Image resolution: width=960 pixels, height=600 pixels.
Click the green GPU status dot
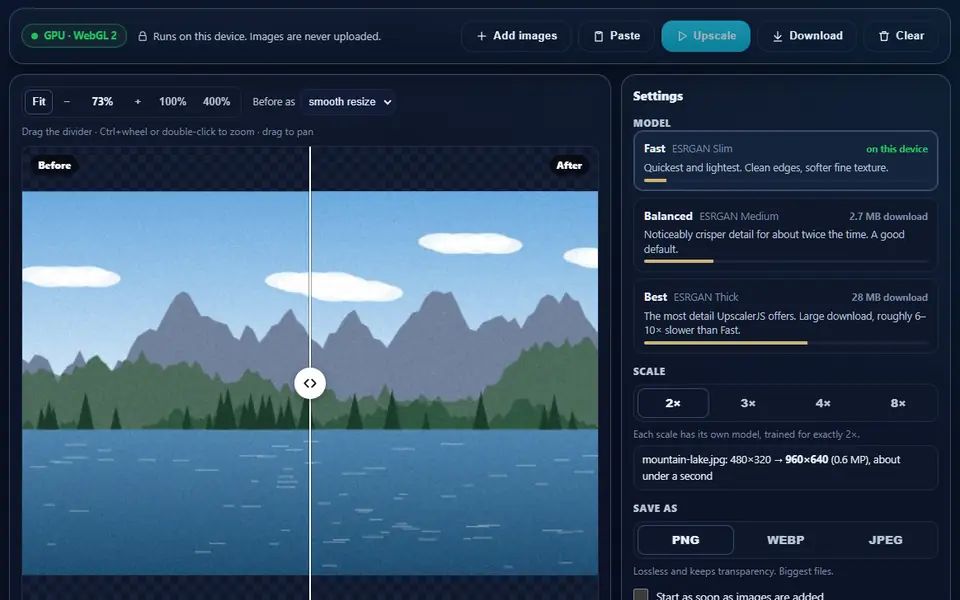35,36
